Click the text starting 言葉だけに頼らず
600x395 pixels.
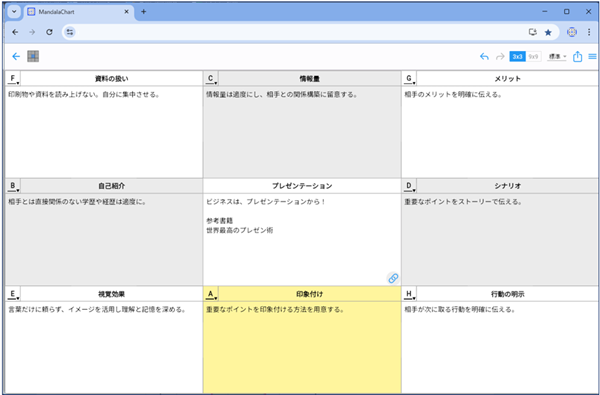pos(97,310)
